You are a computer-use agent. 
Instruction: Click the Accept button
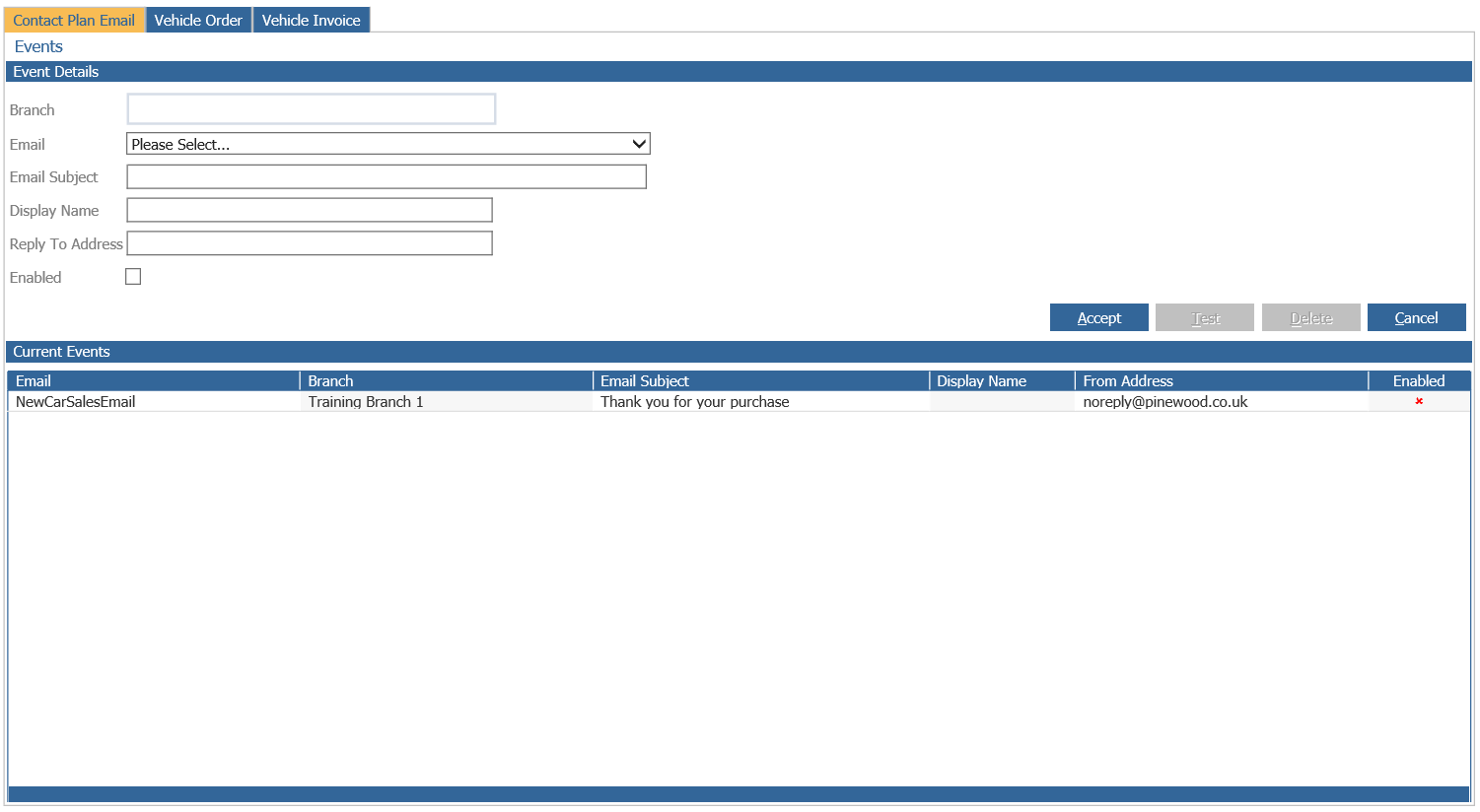(x=1099, y=317)
